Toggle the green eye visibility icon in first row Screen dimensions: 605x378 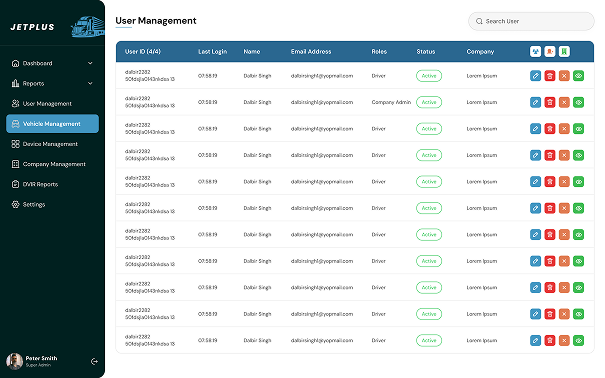(x=578, y=76)
